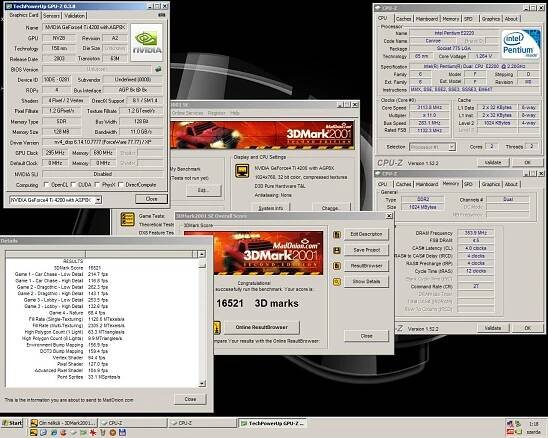Click the Edit Description button
This screenshot has width=548, height=438.
click(x=366, y=234)
